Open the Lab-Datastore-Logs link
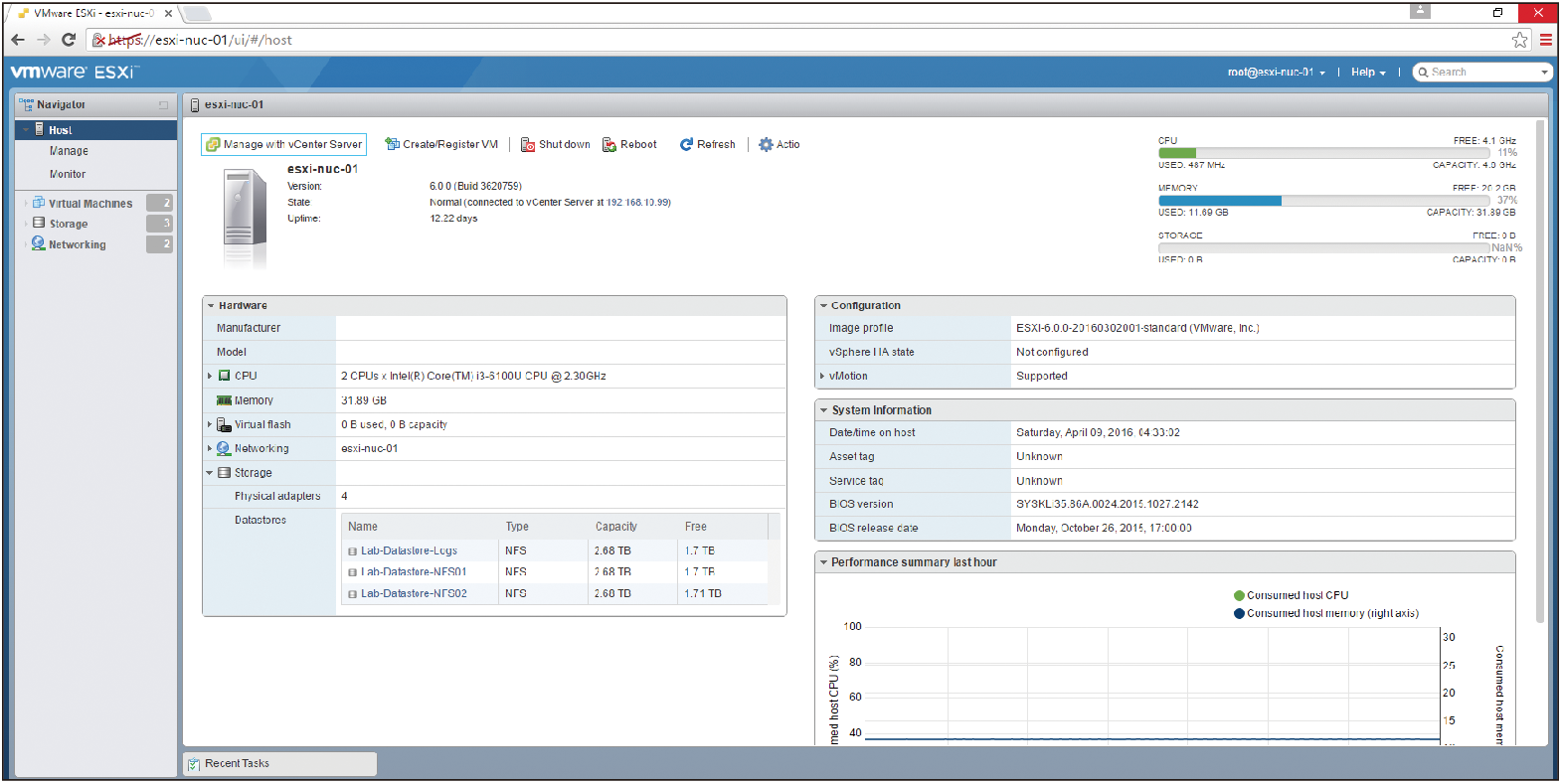The height and width of the screenshot is (784, 1561). (x=409, y=550)
